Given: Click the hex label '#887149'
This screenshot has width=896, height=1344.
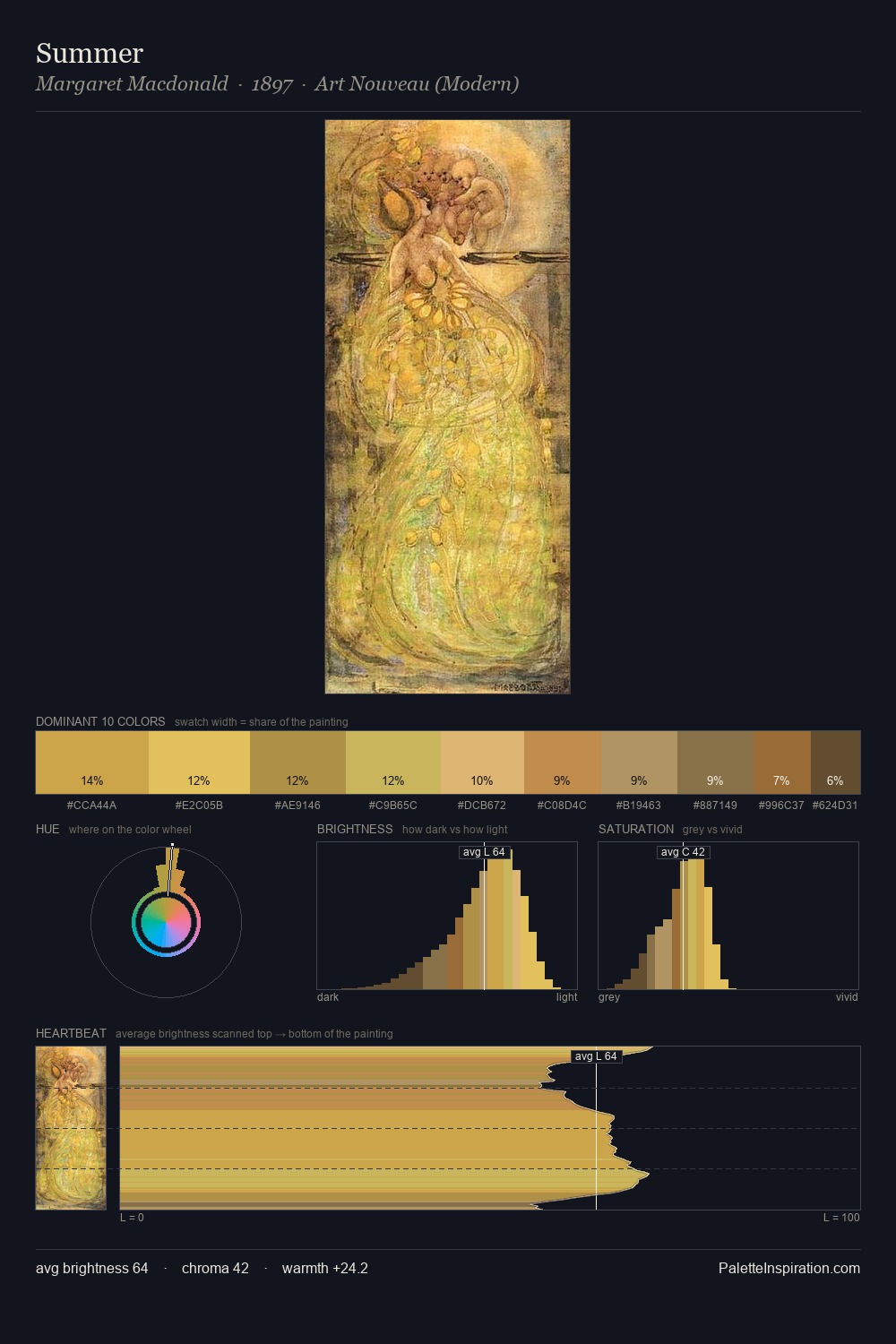Looking at the screenshot, I should 715,806.
